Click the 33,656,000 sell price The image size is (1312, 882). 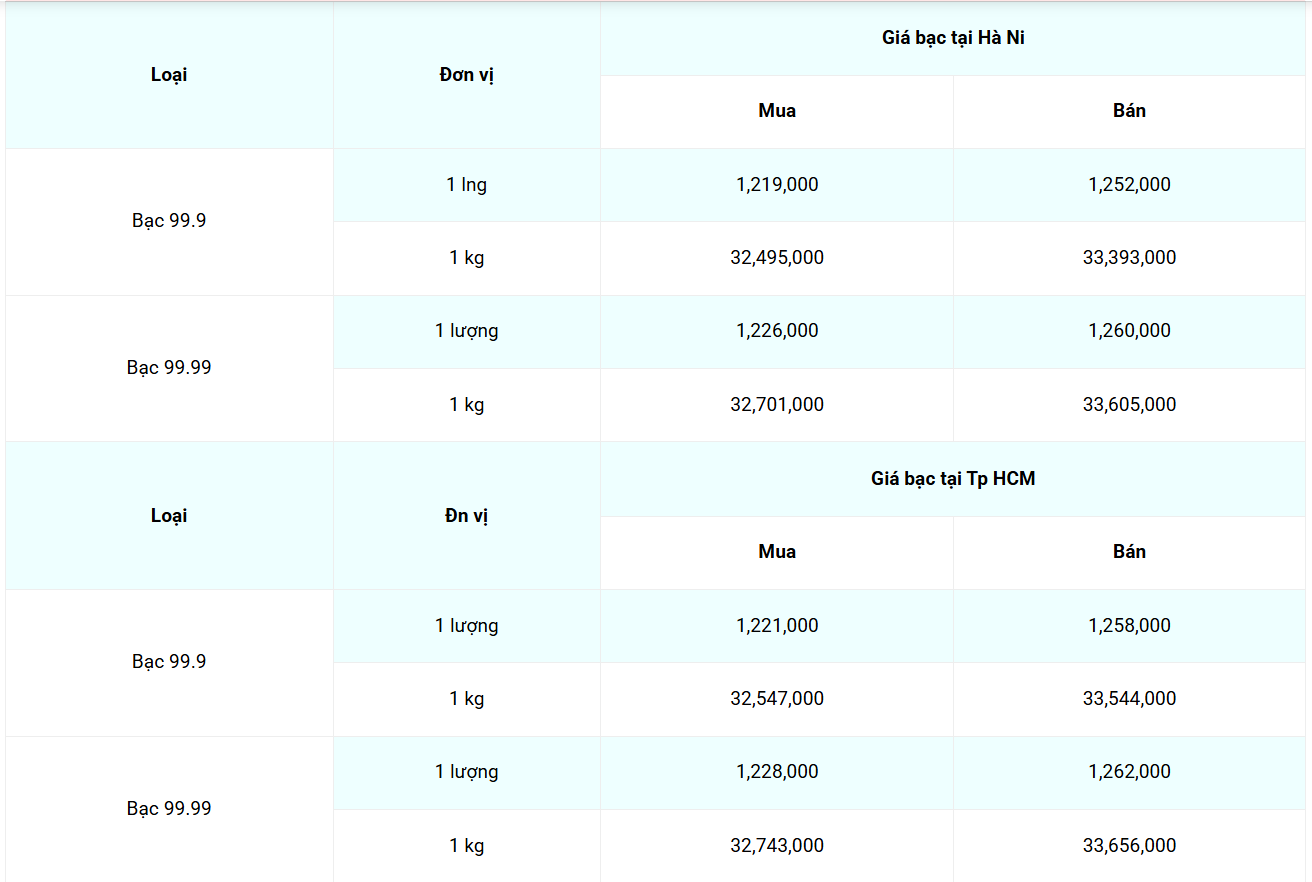click(x=1129, y=846)
